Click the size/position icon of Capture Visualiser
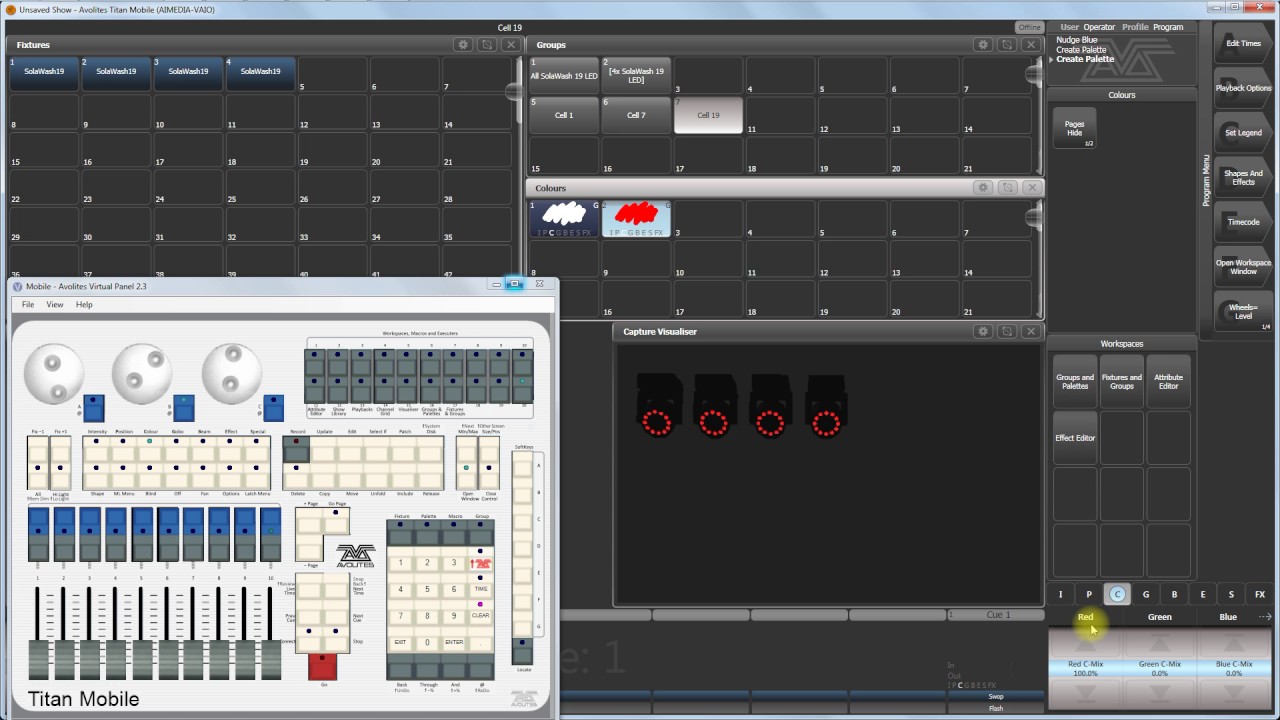 [1008, 331]
